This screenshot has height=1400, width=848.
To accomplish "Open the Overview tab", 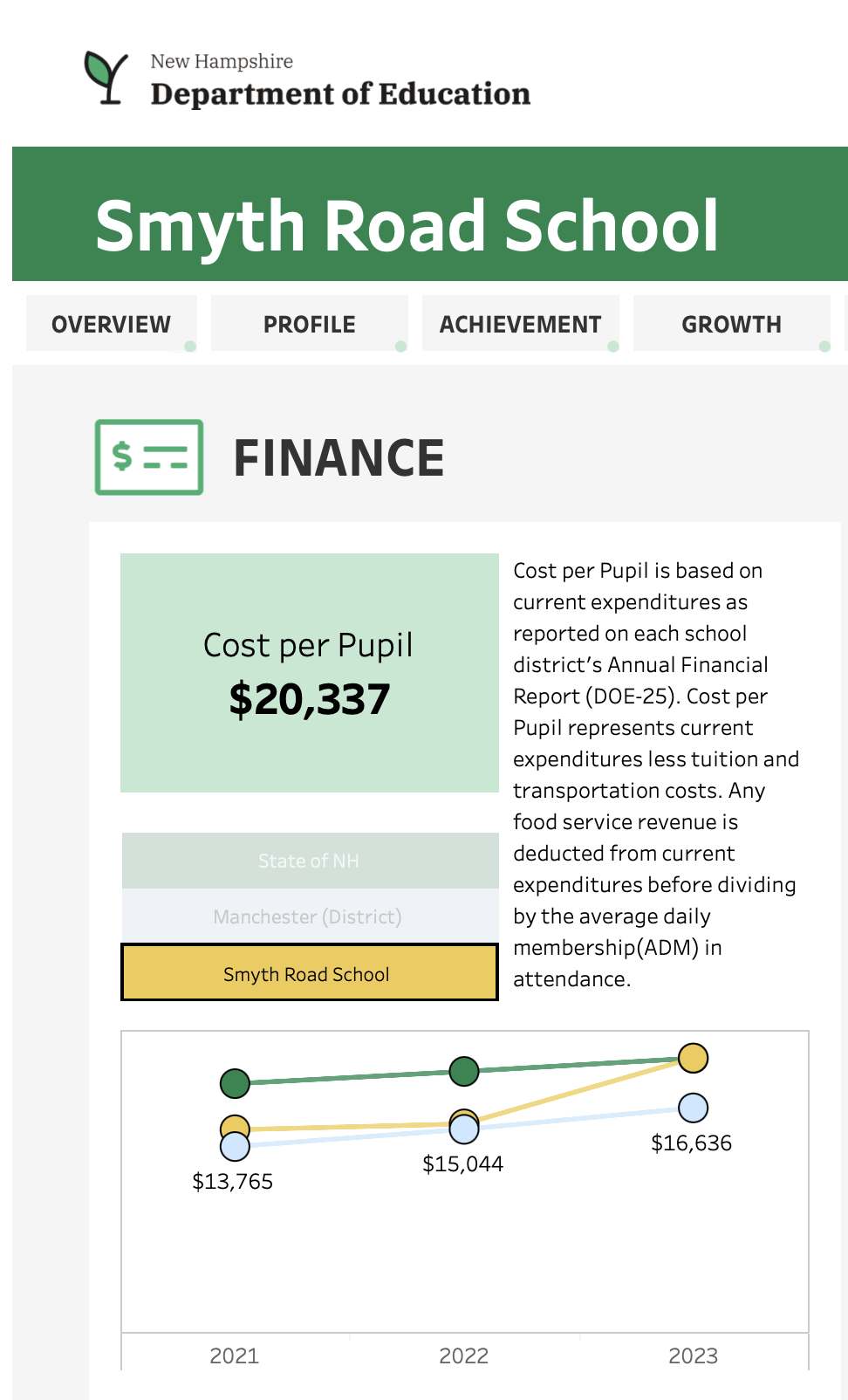I will (x=112, y=325).
